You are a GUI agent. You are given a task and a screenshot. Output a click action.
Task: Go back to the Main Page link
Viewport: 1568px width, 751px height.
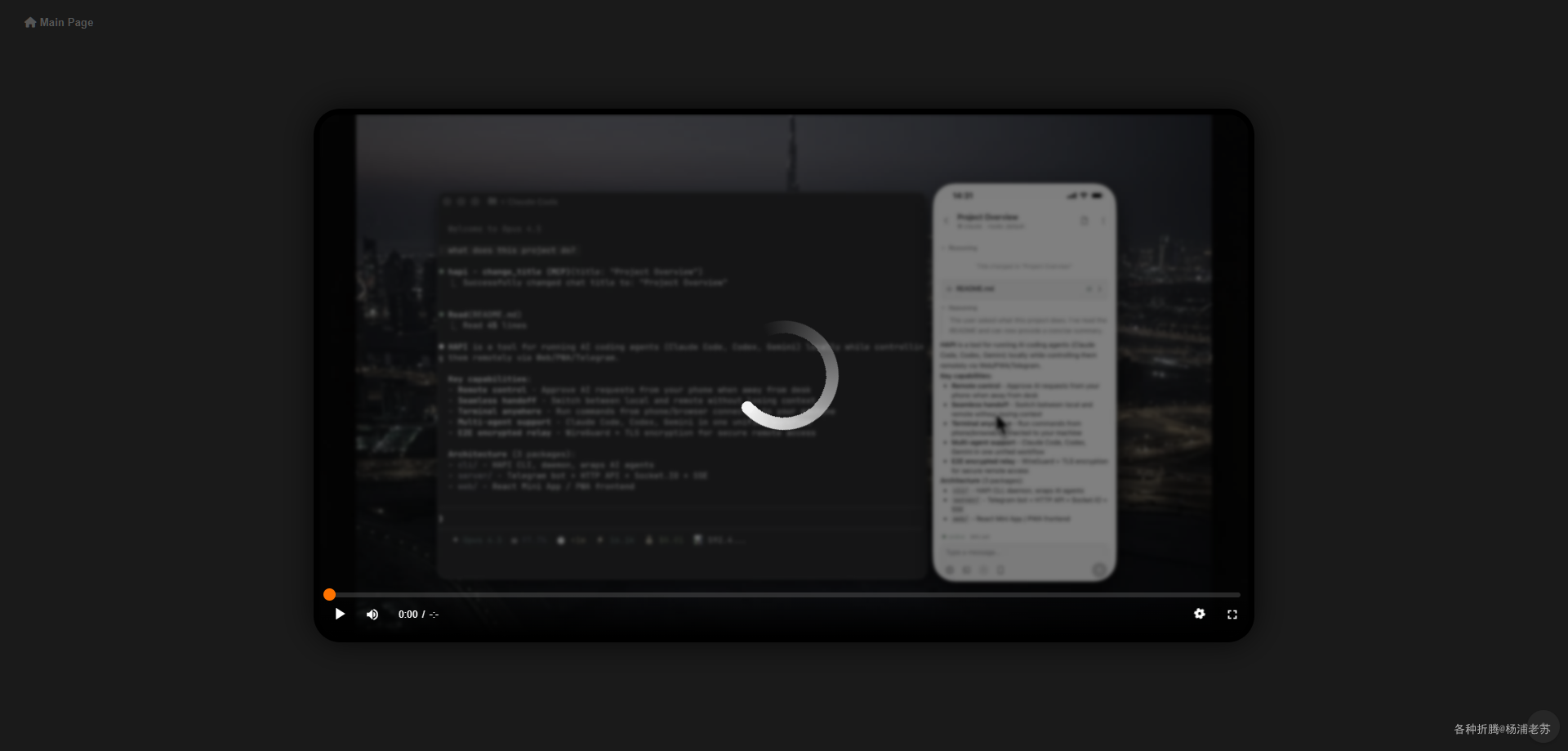pyautogui.click(x=59, y=22)
